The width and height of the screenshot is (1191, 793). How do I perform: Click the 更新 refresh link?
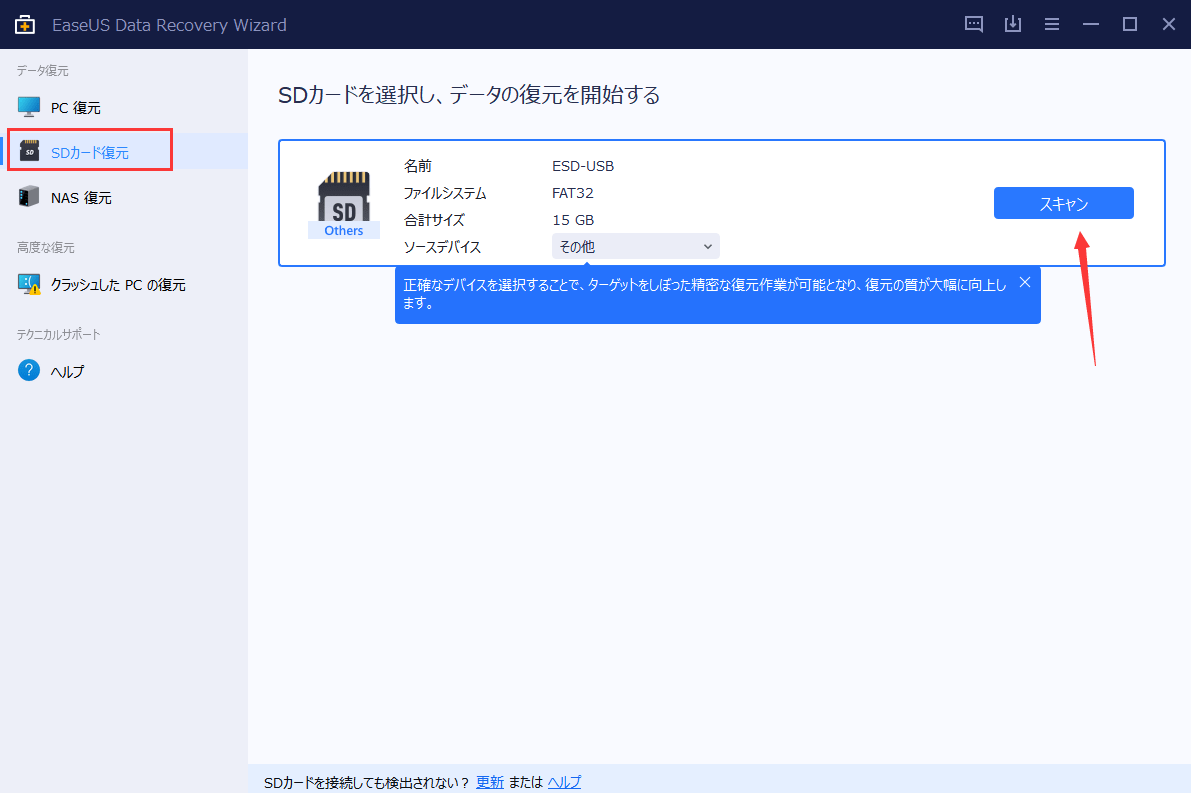tap(490, 781)
